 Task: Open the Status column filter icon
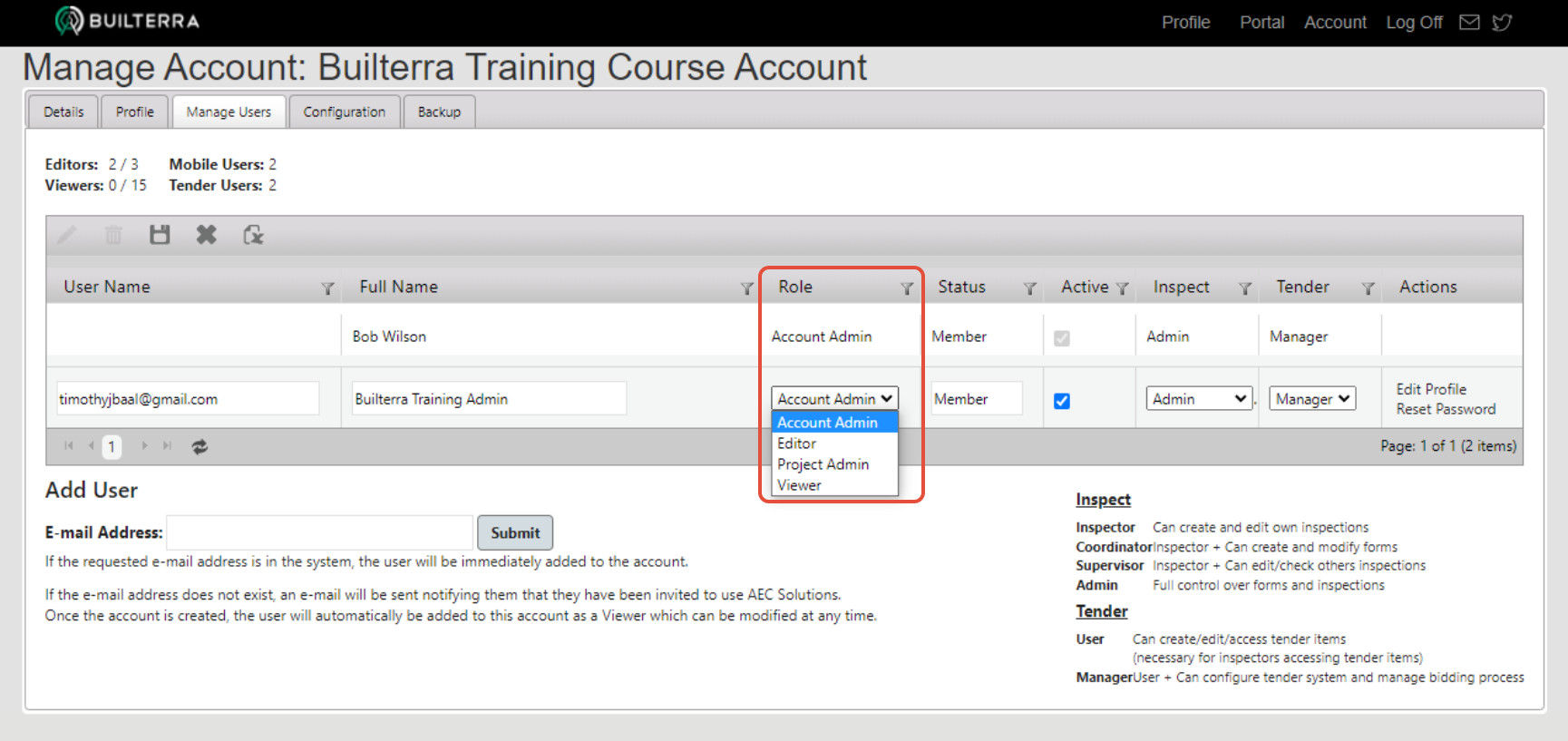1029,288
